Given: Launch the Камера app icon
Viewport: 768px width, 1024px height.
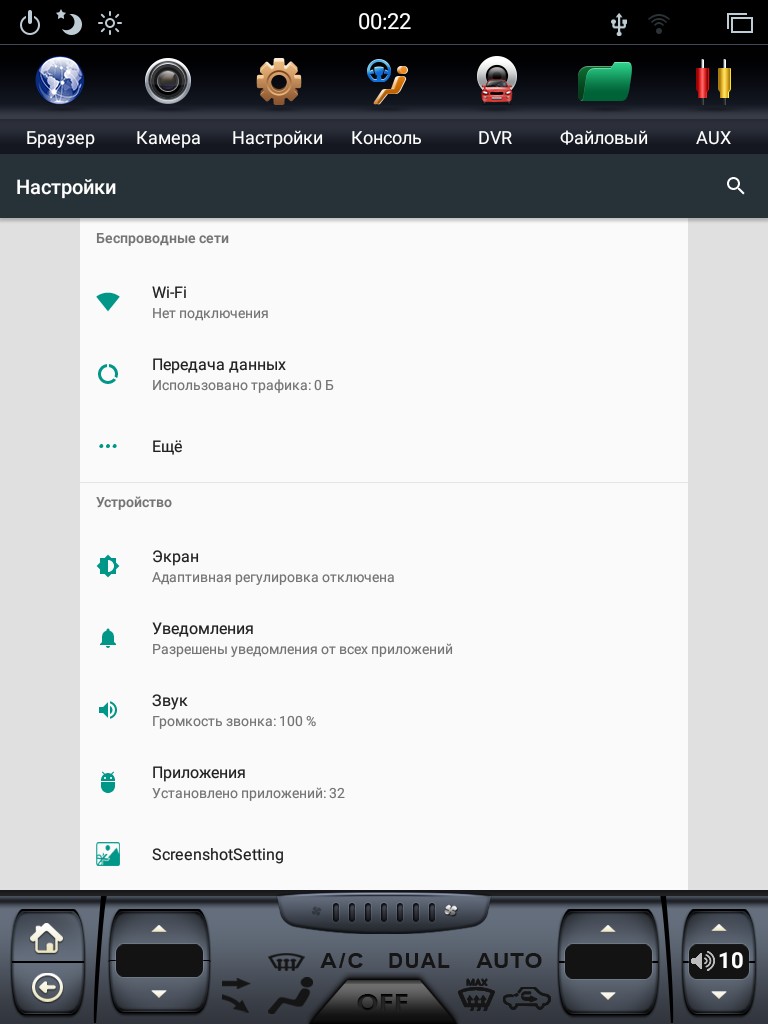Looking at the screenshot, I should point(168,81).
